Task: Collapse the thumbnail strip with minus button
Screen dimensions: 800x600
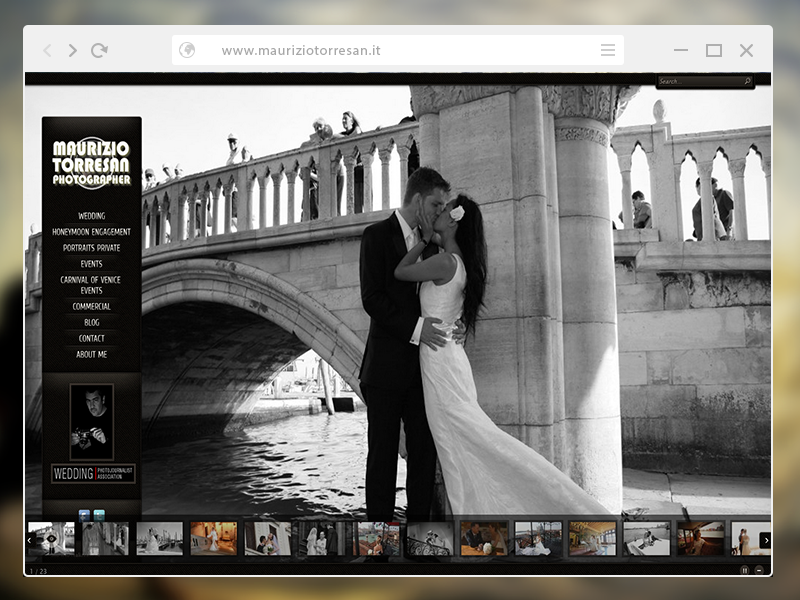Action: point(759,570)
